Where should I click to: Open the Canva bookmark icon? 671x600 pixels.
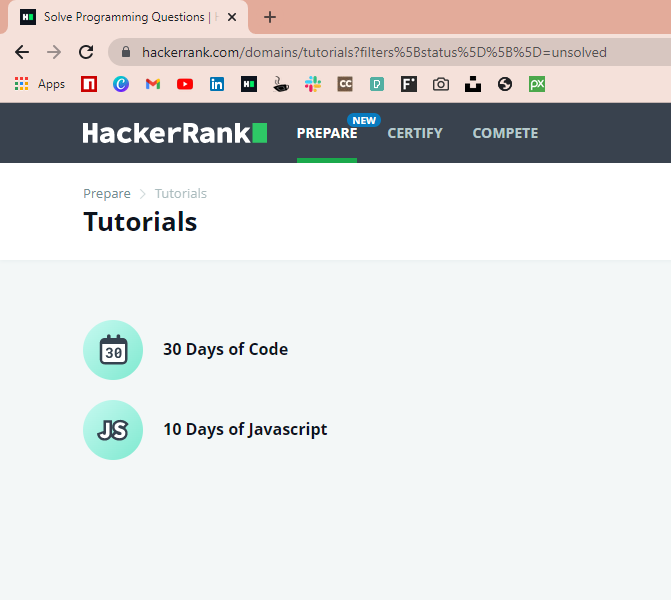121,84
